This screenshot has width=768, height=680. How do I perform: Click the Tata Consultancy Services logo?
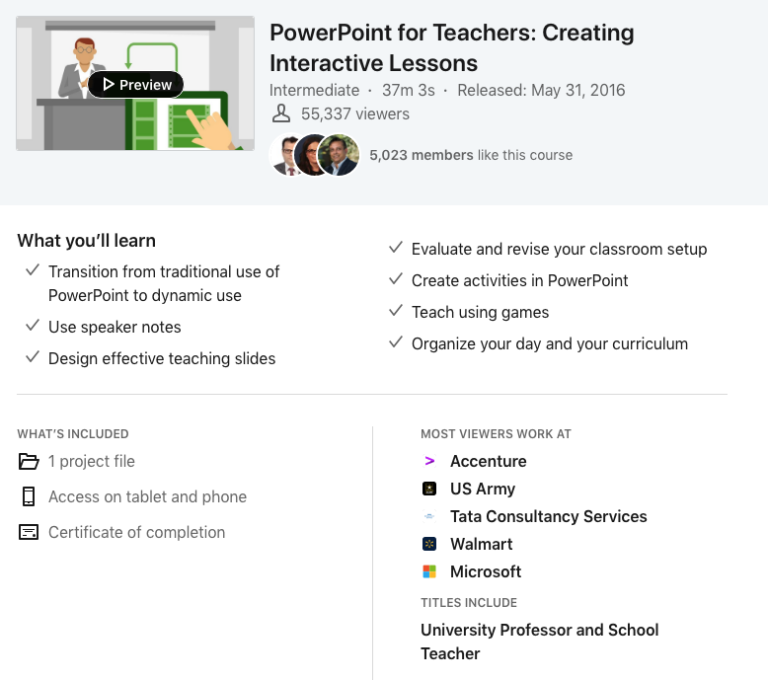pos(430,517)
